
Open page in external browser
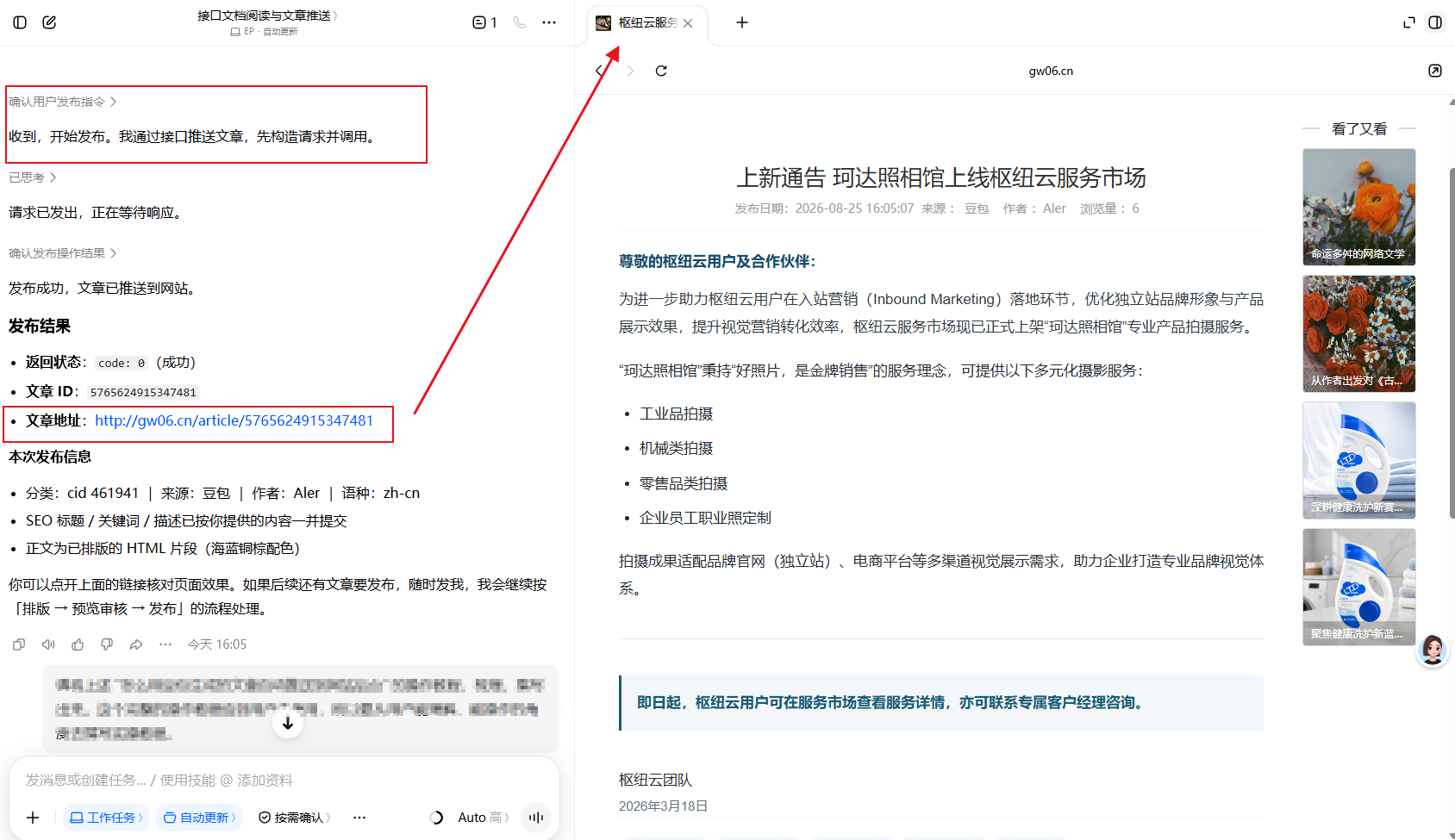[1435, 71]
